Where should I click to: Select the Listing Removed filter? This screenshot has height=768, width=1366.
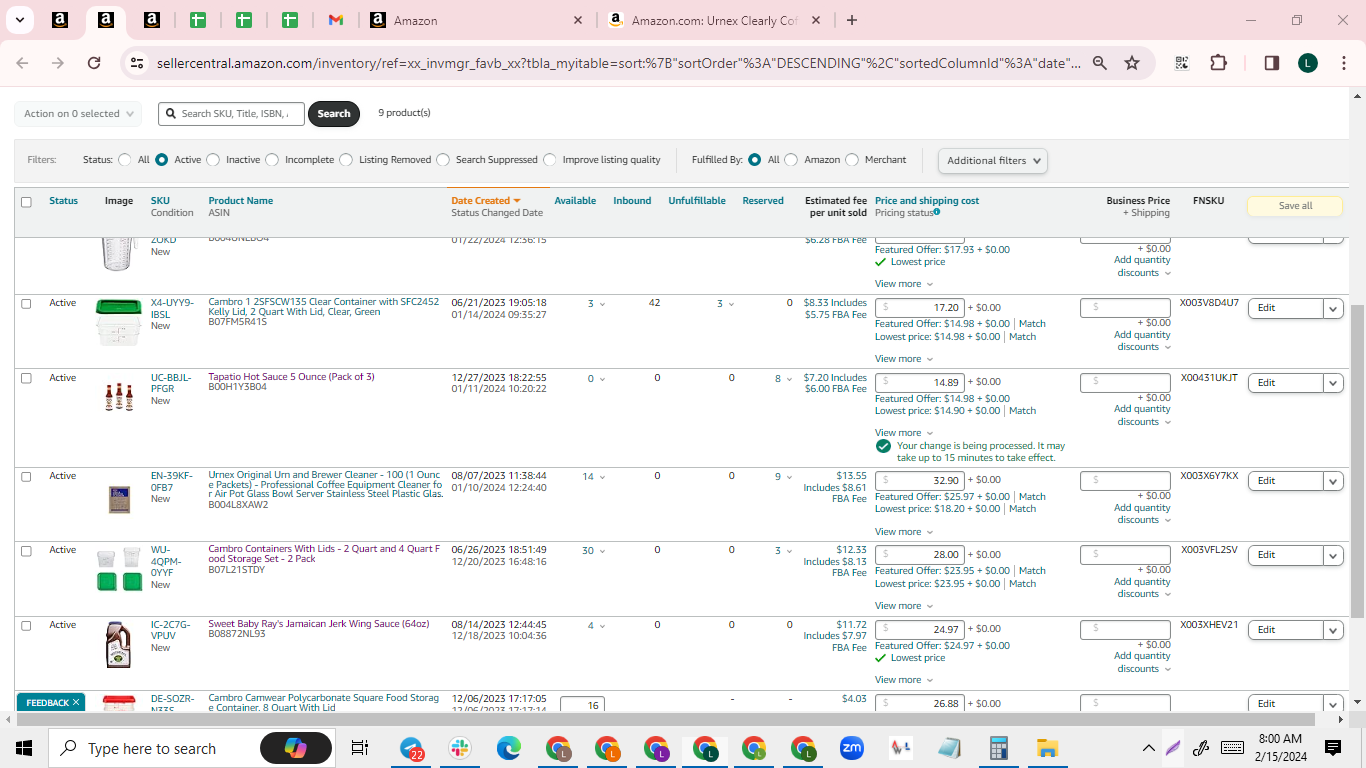pyautogui.click(x=346, y=160)
